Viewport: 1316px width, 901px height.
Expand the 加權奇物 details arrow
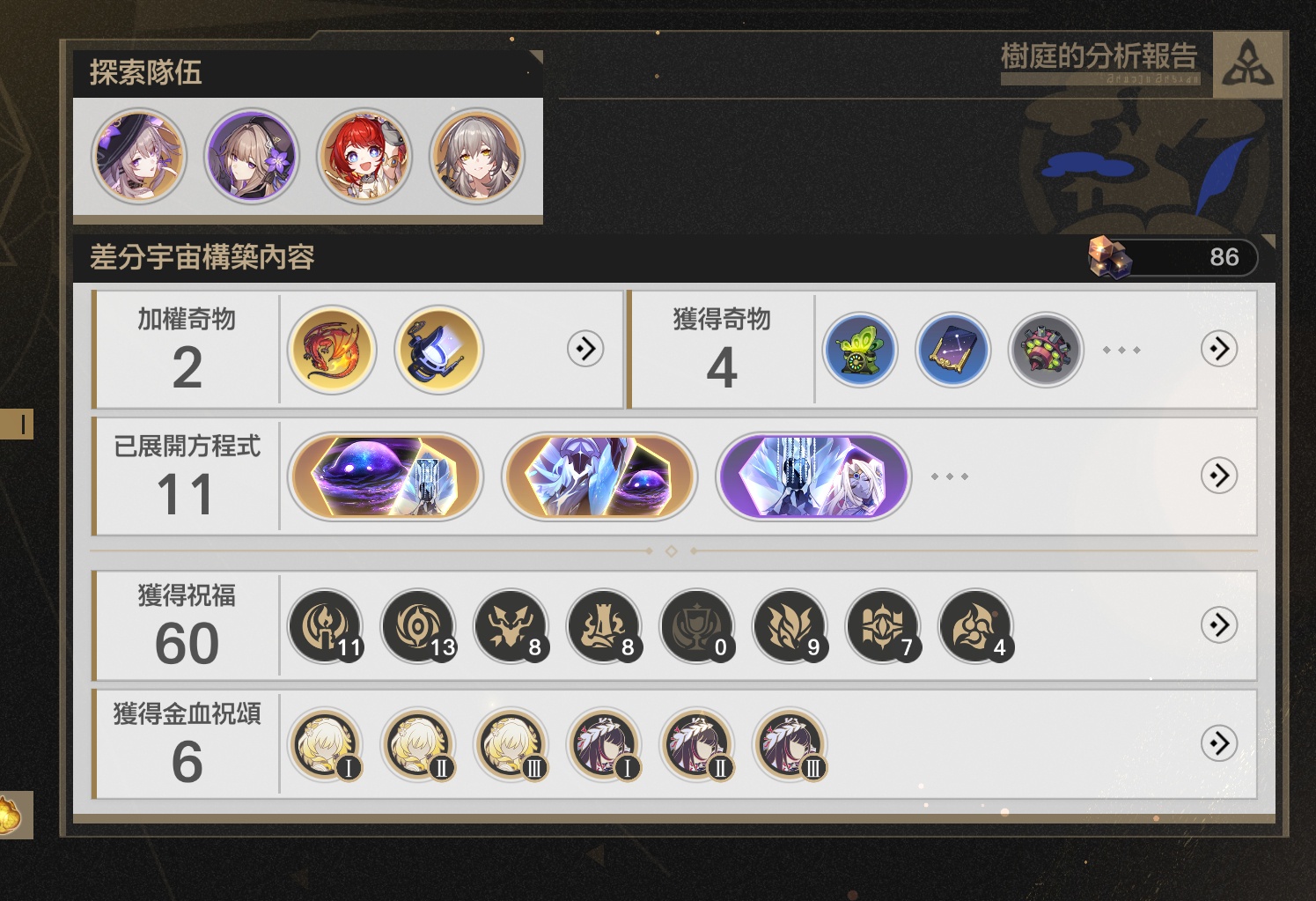(x=585, y=349)
